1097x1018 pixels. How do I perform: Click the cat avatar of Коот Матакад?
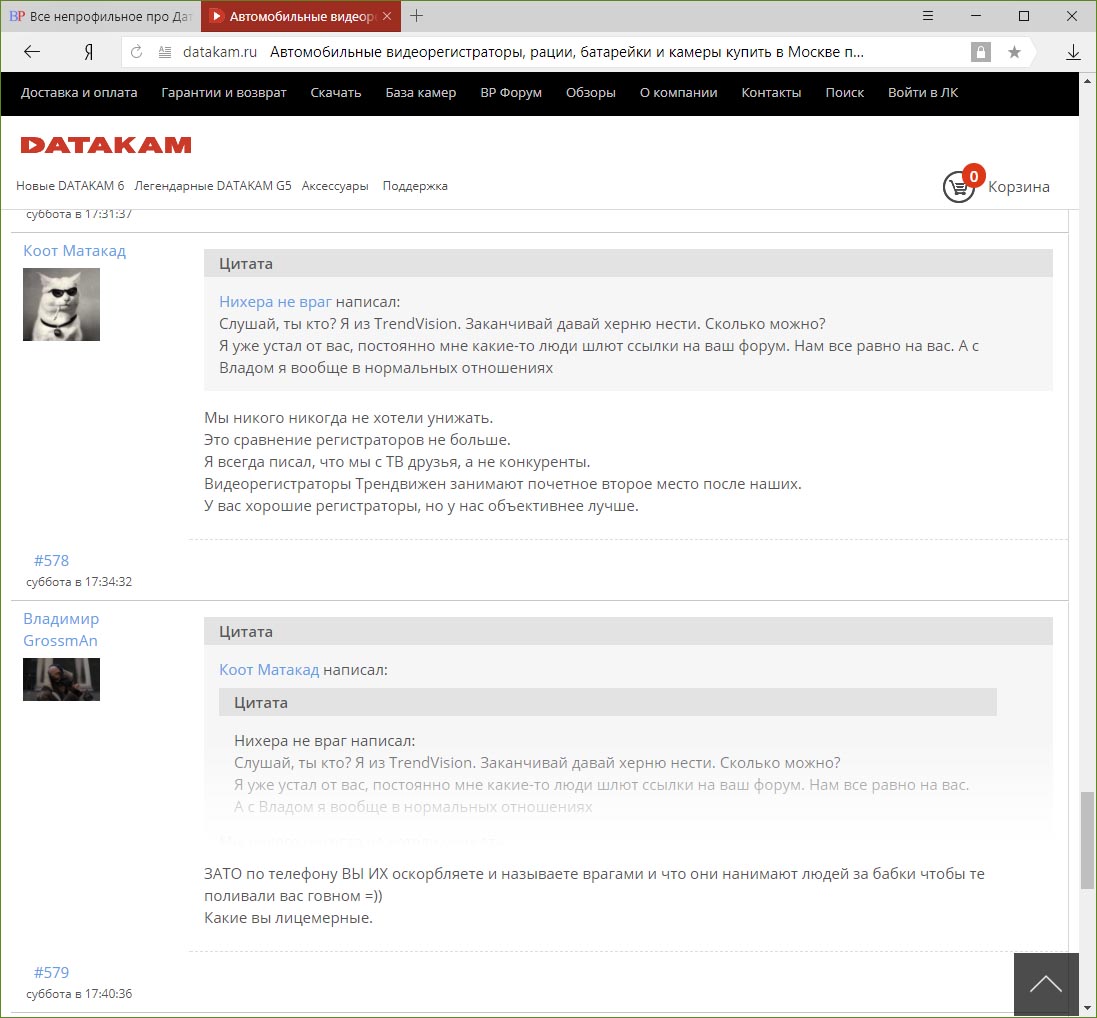pos(61,304)
